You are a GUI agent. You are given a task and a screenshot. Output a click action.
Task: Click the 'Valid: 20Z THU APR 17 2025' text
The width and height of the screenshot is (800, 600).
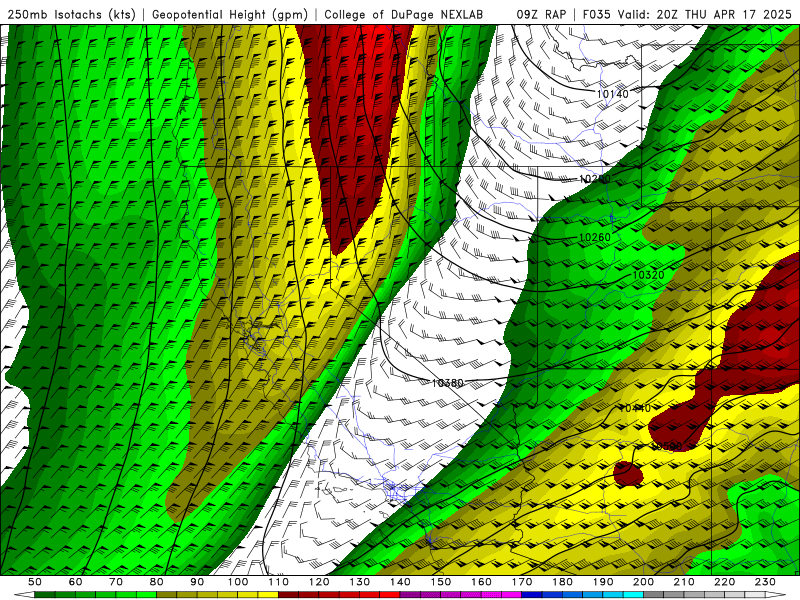704,15
